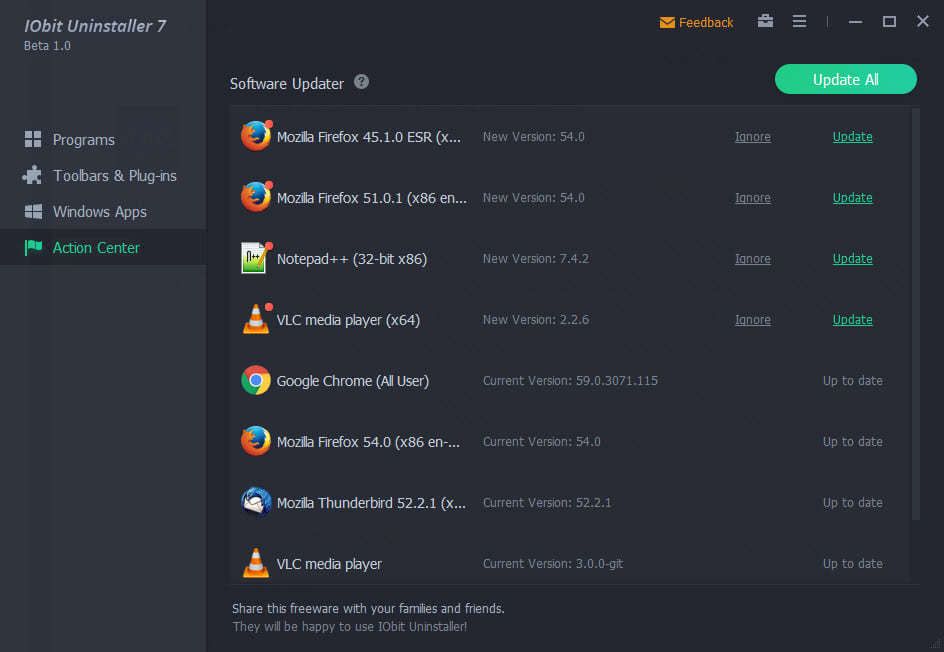Image resolution: width=944 pixels, height=652 pixels.
Task: Click the Feedback envelope icon
Action: tap(666, 22)
